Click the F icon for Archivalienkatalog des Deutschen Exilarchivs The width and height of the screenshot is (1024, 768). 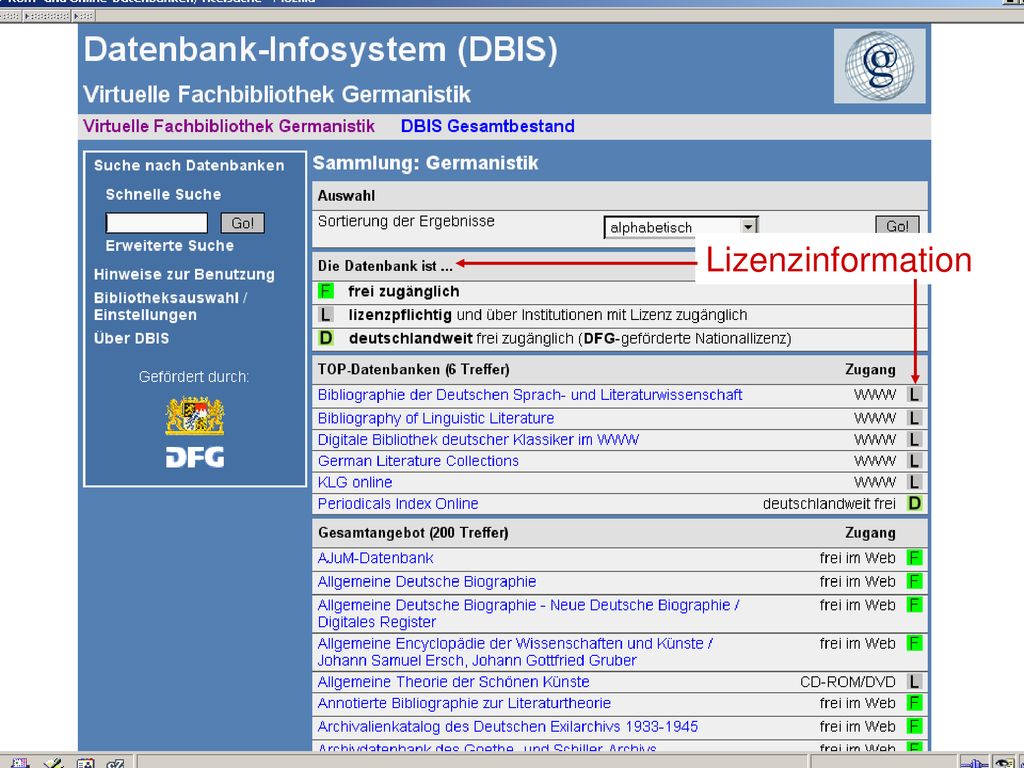pyautogui.click(x=914, y=726)
